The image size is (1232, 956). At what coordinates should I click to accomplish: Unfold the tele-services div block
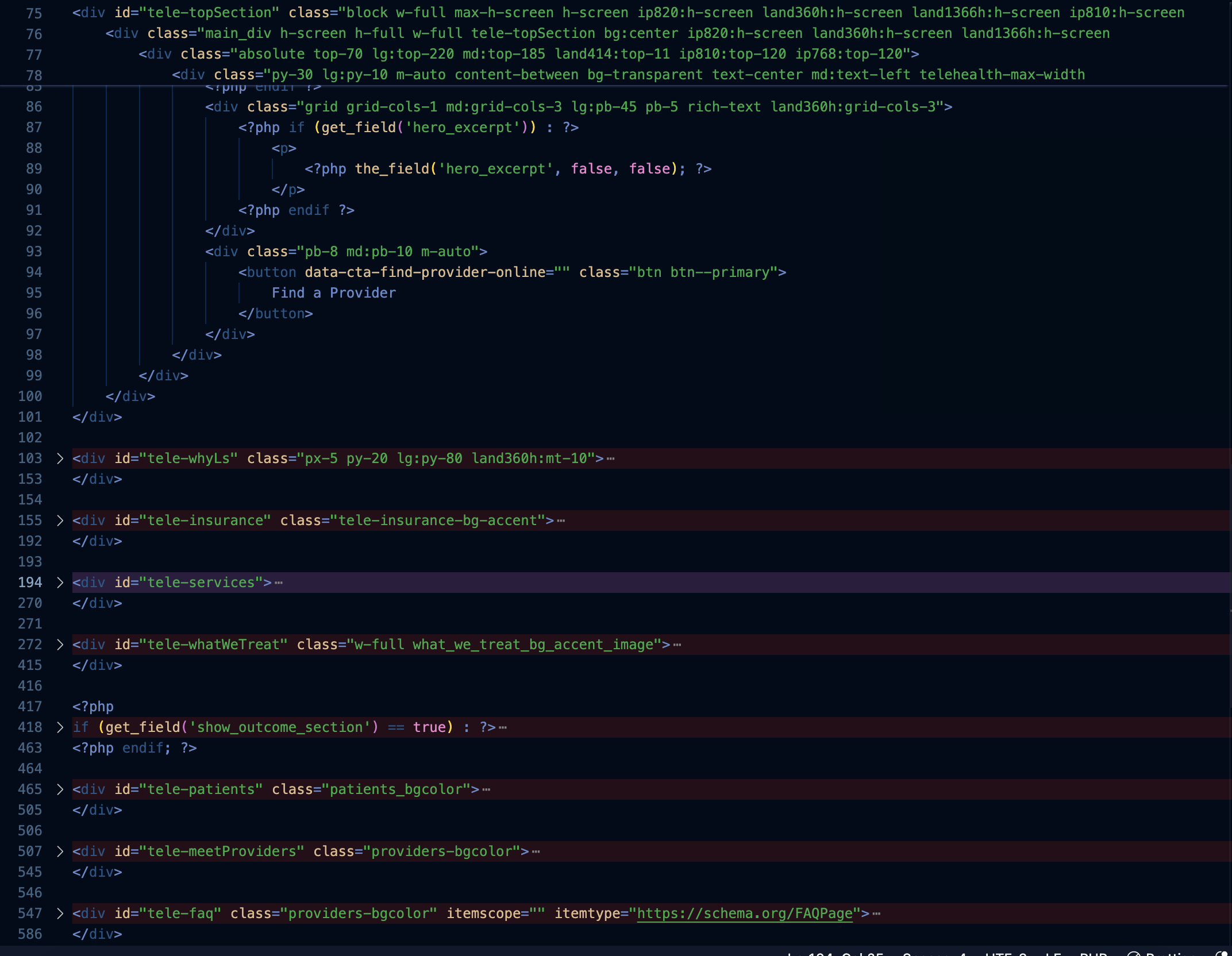click(60, 583)
